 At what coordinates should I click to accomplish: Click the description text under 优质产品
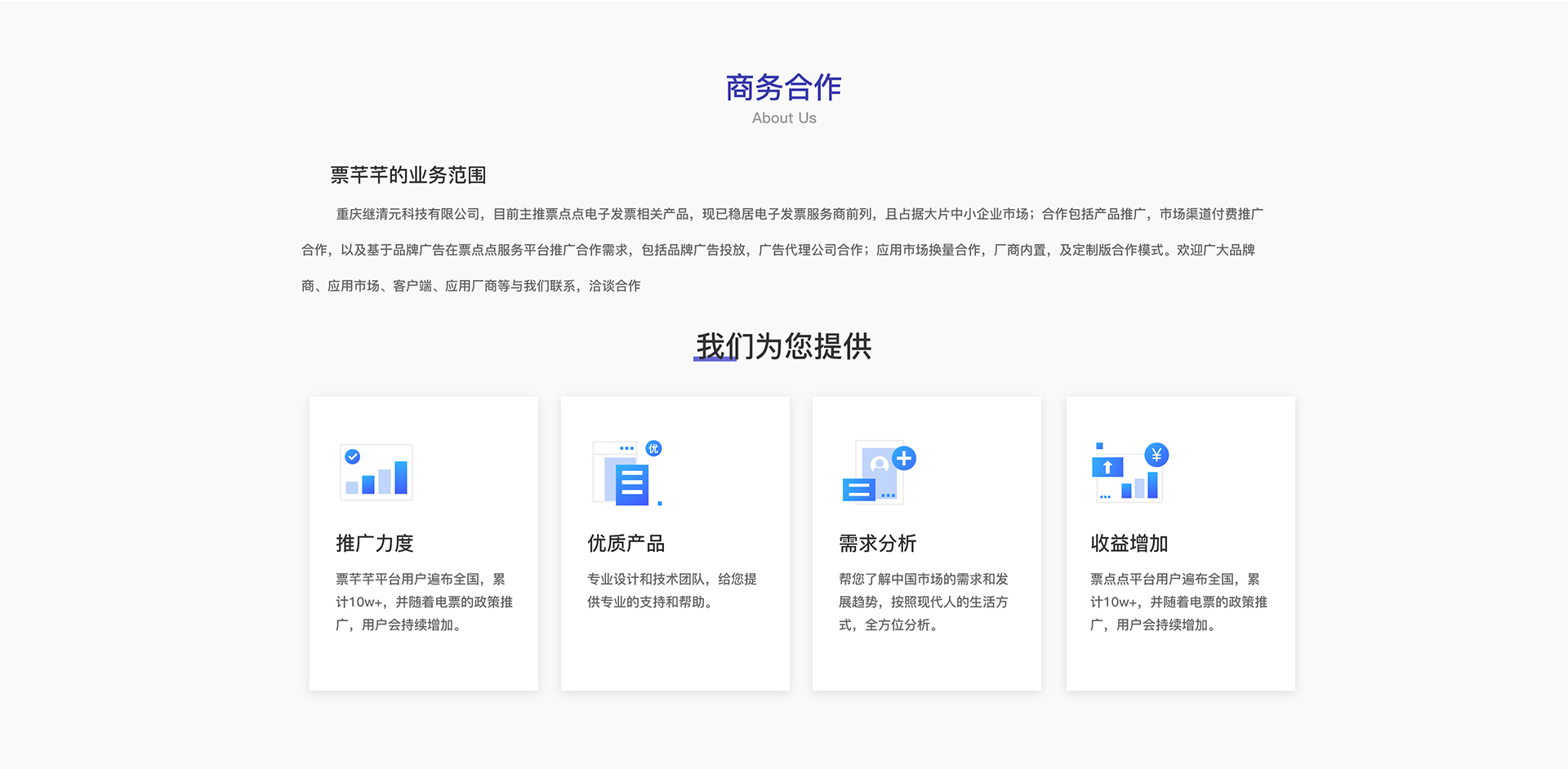[671, 590]
